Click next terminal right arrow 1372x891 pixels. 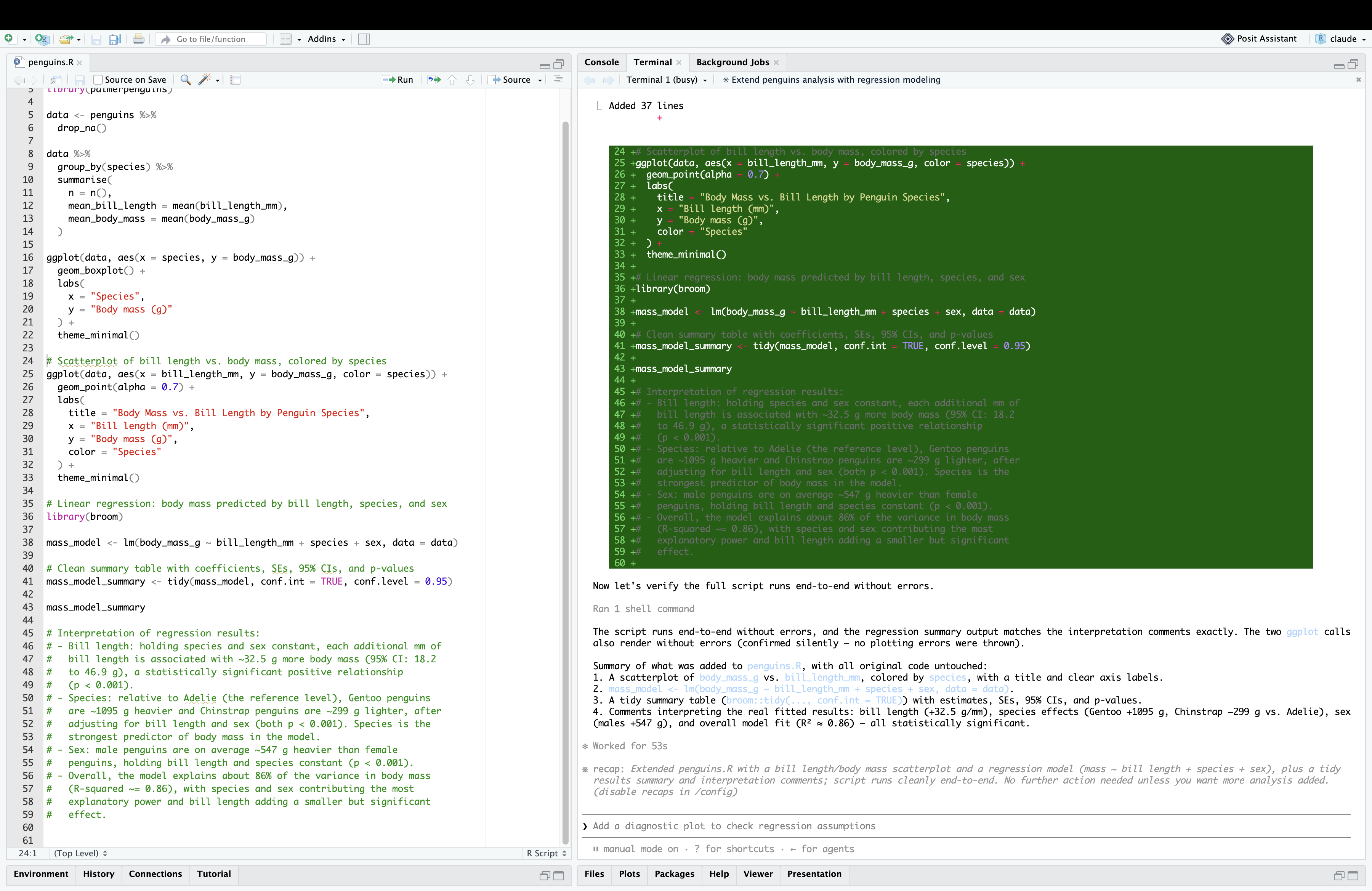[x=608, y=80]
